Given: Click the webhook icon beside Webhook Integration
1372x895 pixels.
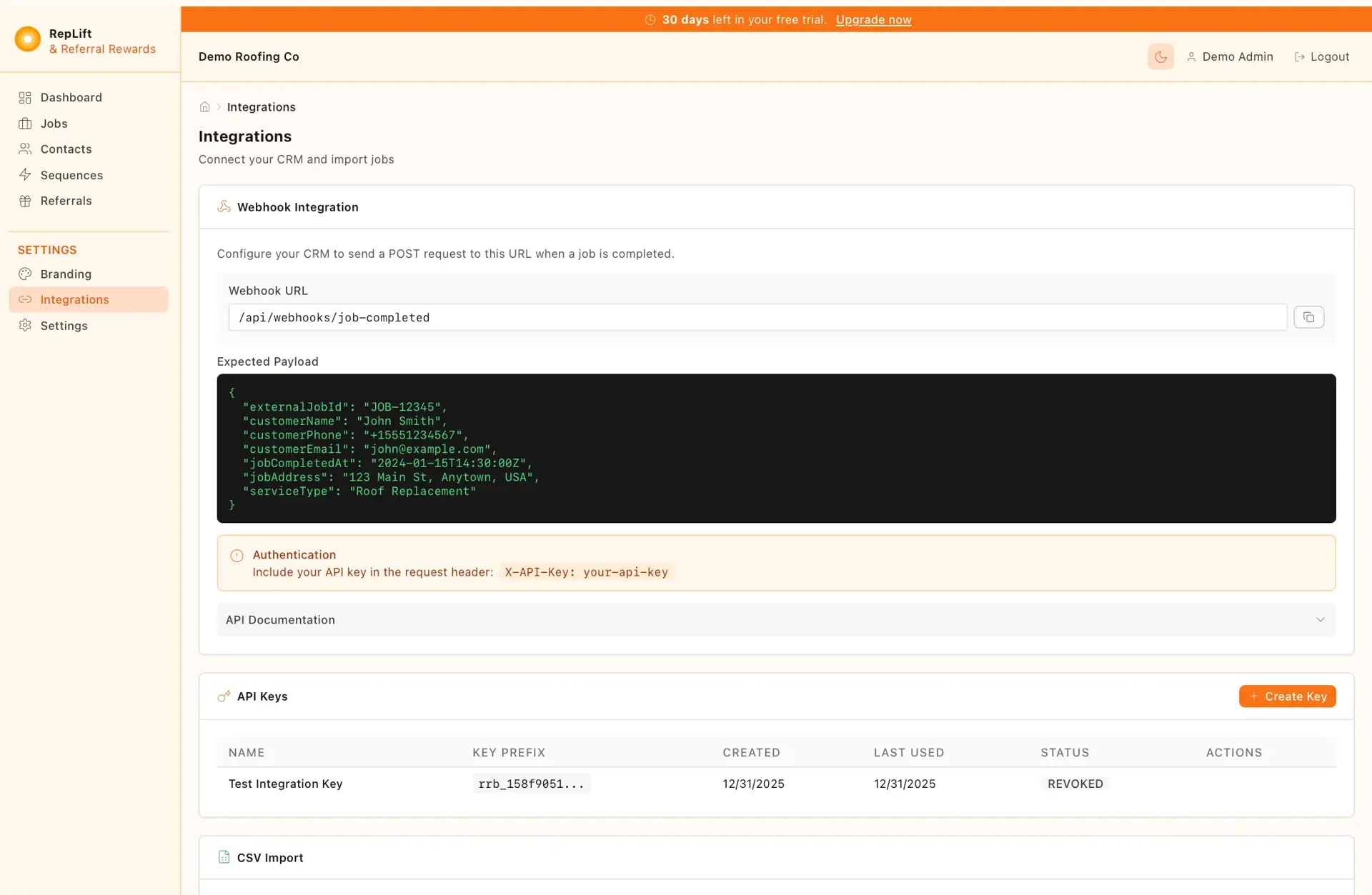Looking at the screenshot, I should (x=224, y=207).
